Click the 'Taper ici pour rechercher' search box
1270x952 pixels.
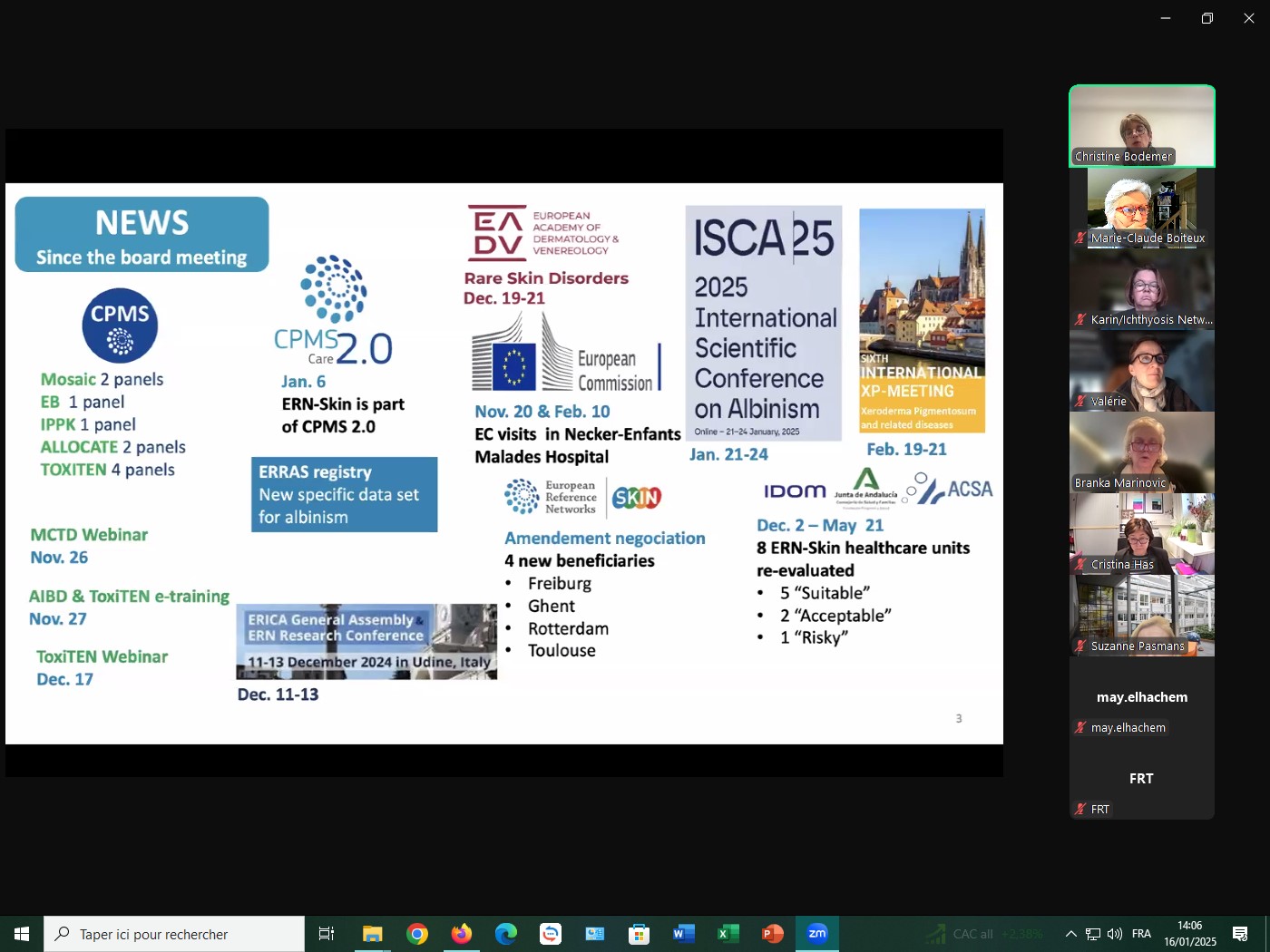click(174, 934)
